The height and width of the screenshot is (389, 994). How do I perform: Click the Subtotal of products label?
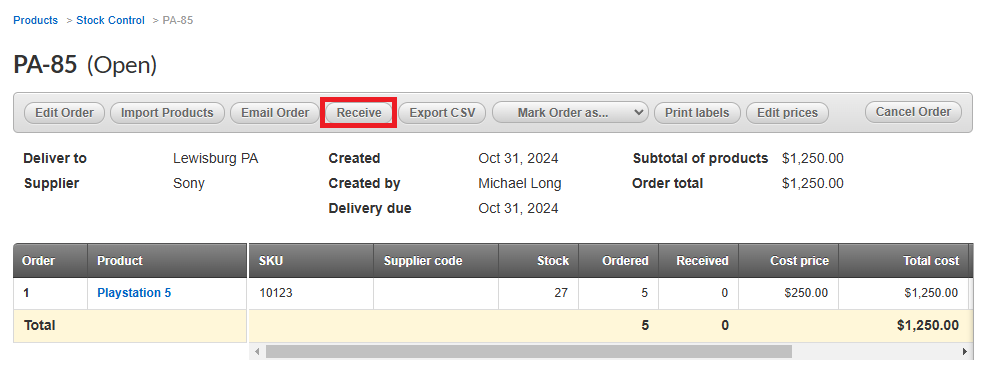(700, 158)
